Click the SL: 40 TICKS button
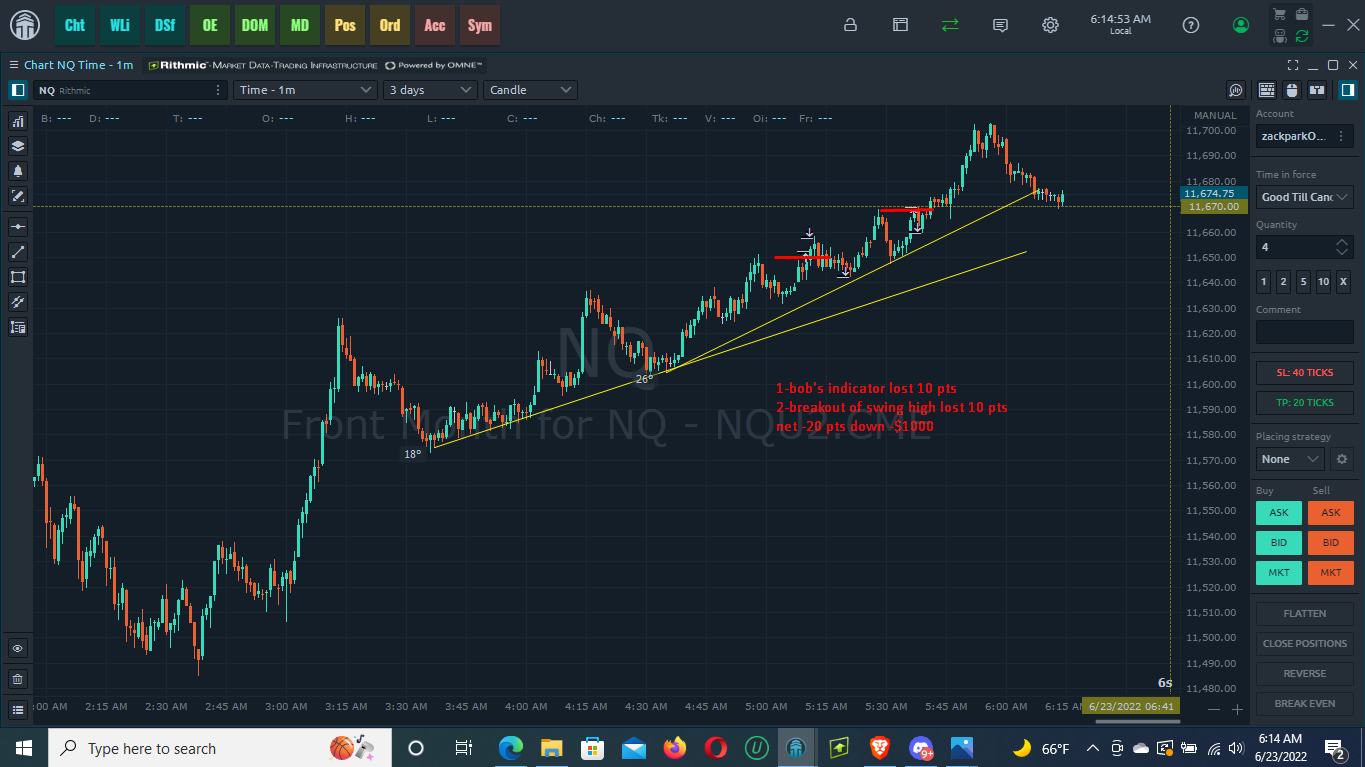Image resolution: width=1365 pixels, height=767 pixels. pyautogui.click(x=1305, y=373)
